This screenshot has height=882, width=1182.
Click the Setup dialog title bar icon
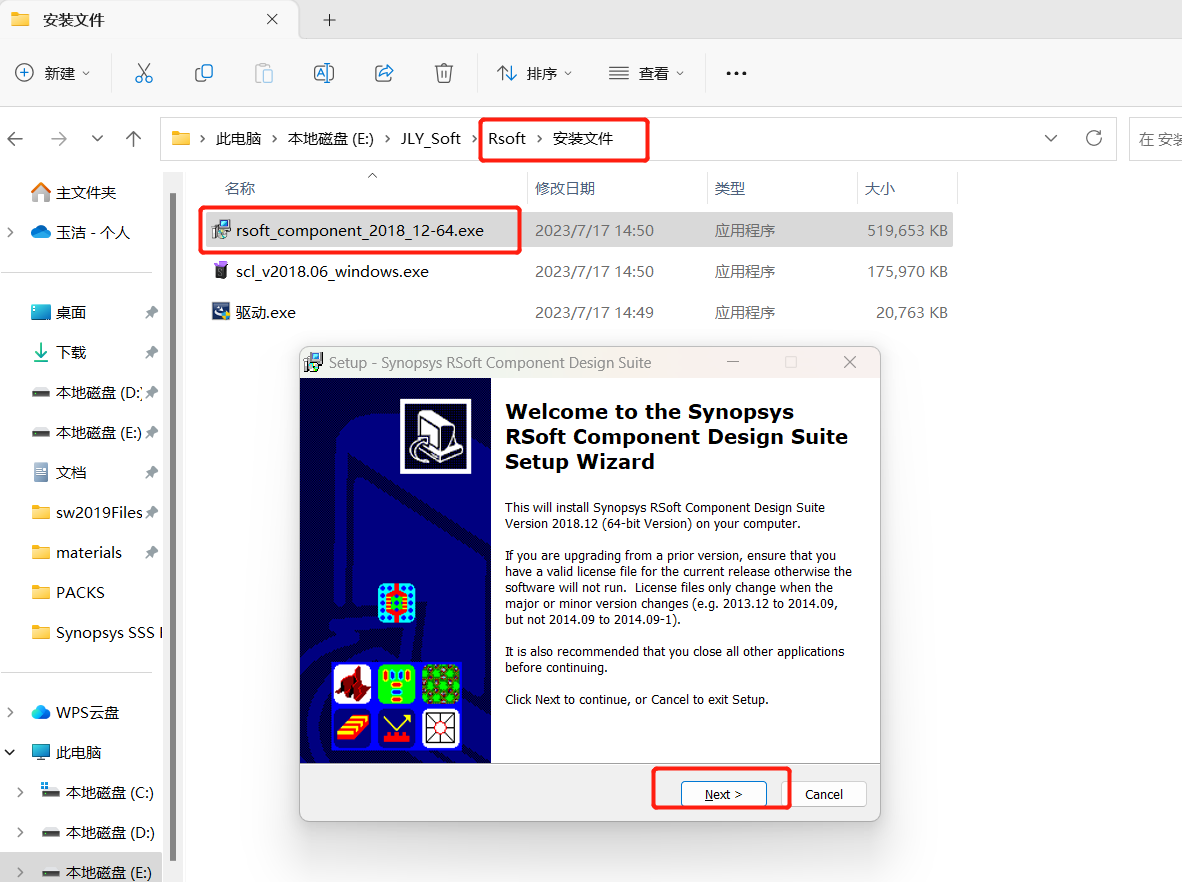(x=313, y=363)
